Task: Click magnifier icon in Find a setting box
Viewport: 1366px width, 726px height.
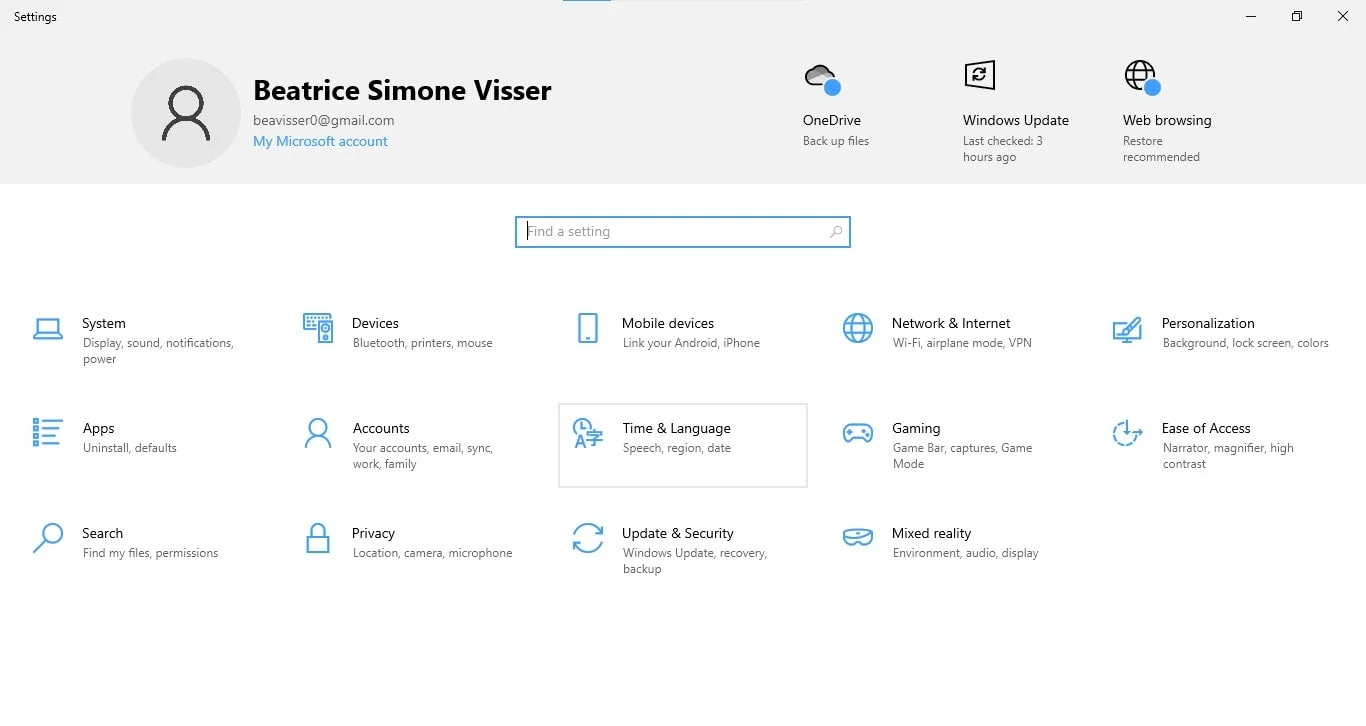Action: click(x=836, y=232)
